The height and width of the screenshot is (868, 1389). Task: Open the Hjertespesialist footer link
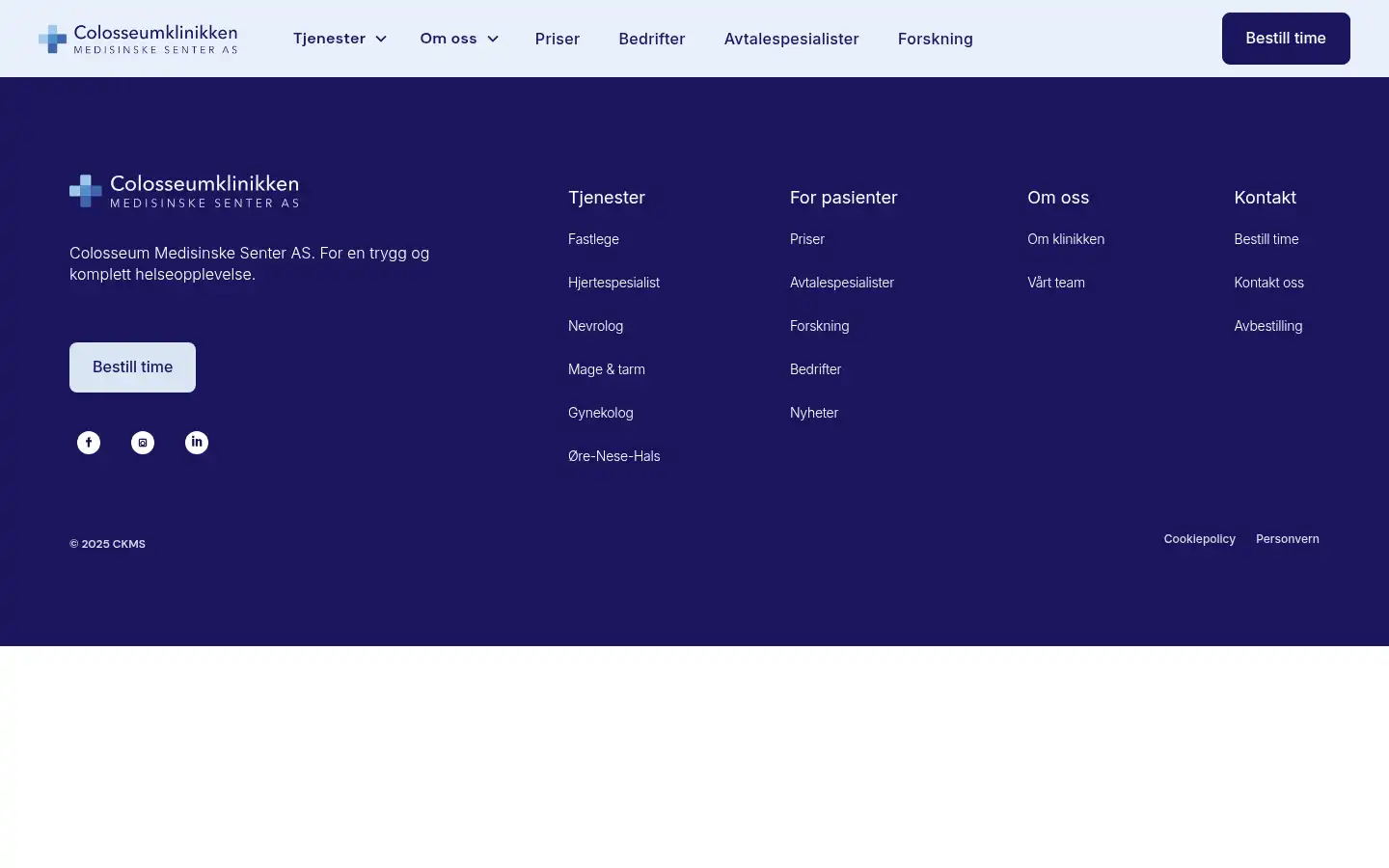(x=613, y=283)
